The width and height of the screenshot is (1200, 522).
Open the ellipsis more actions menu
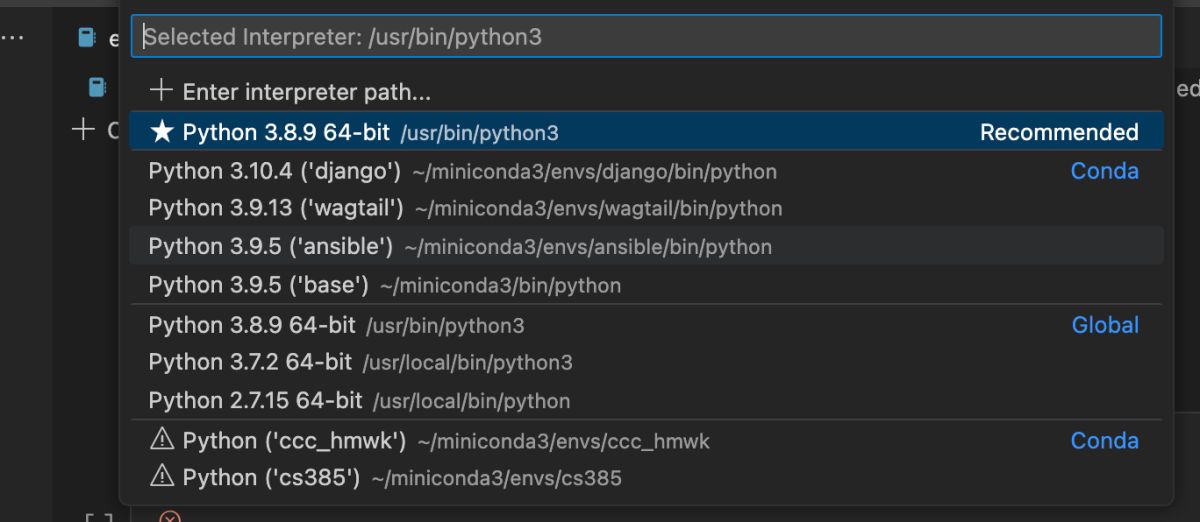[x=14, y=38]
